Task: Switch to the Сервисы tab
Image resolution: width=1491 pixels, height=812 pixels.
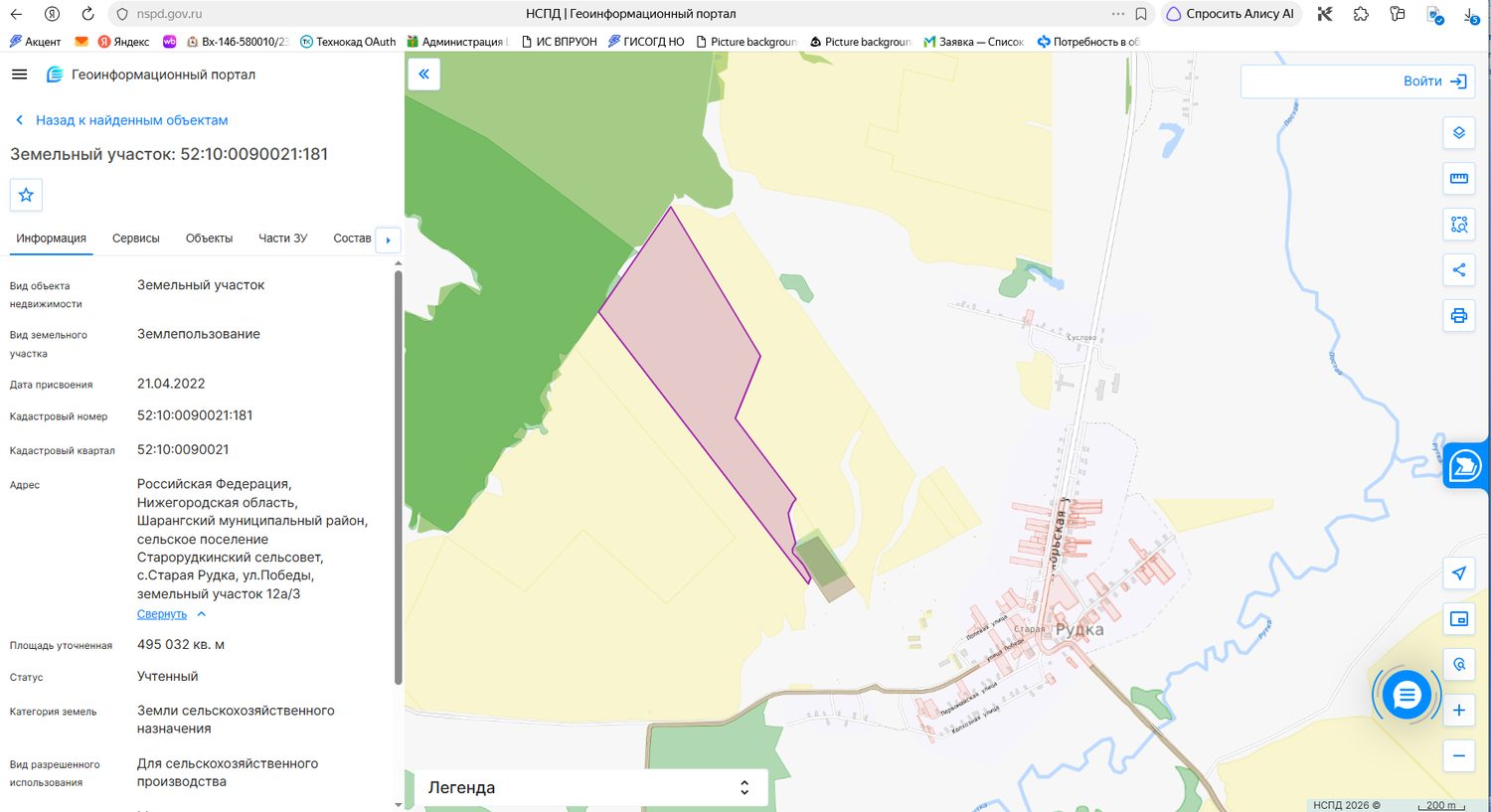Action: coord(136,239)
